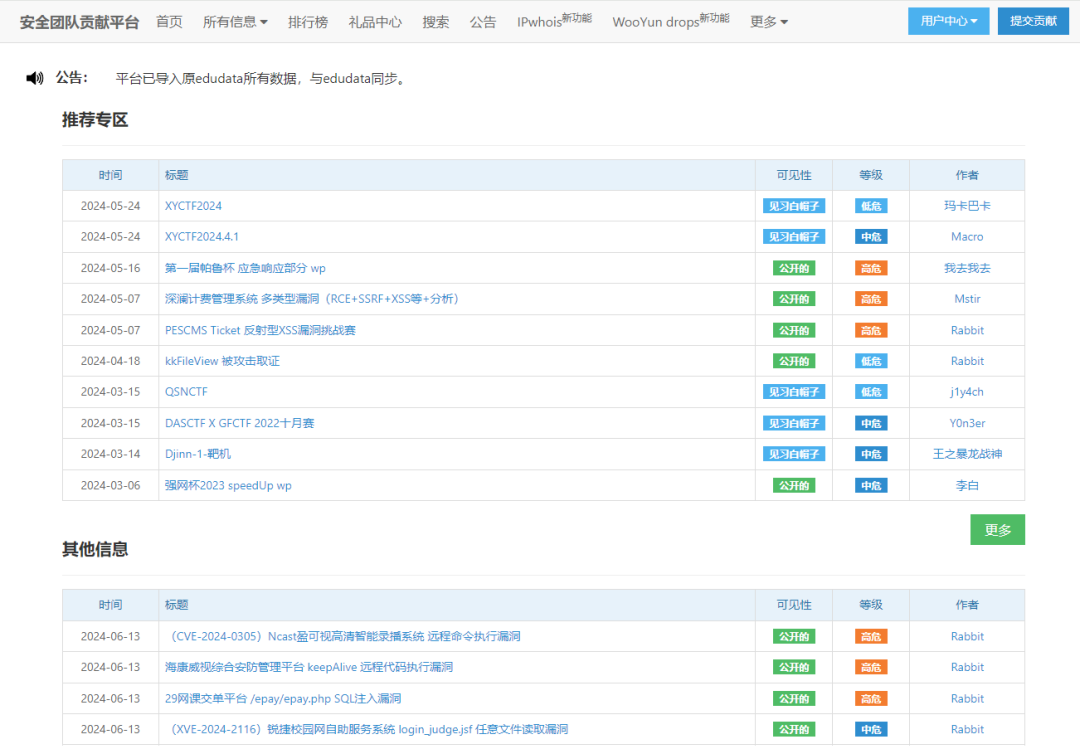Go to the 首页 nav item
This screenshot has width=1080, height=749.
169,21
